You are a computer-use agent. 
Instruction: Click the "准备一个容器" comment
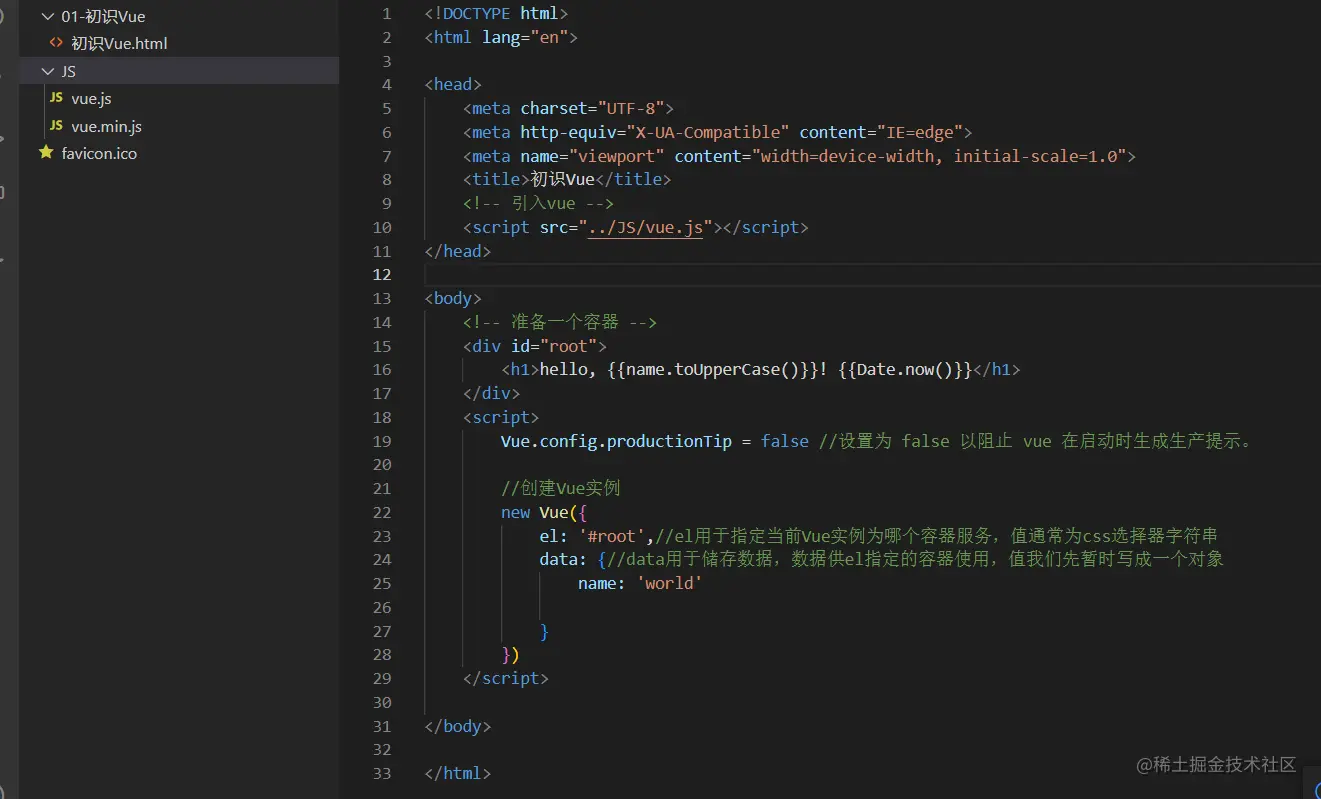pyautogui.click(x=560, y=323)
